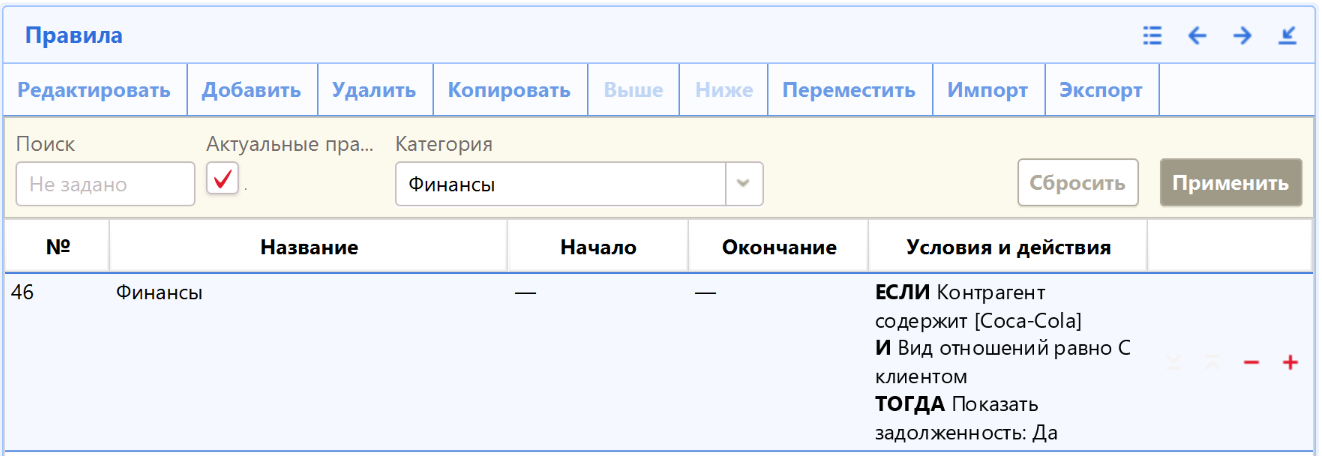The height and width of the screenshot is (456, 1322).
Task: Click the red minus icon in row 46
Action: [x=1250, y=363]
